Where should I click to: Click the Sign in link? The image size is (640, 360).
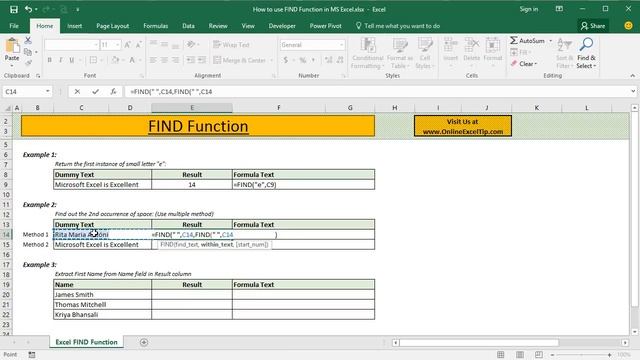point(529,9)
